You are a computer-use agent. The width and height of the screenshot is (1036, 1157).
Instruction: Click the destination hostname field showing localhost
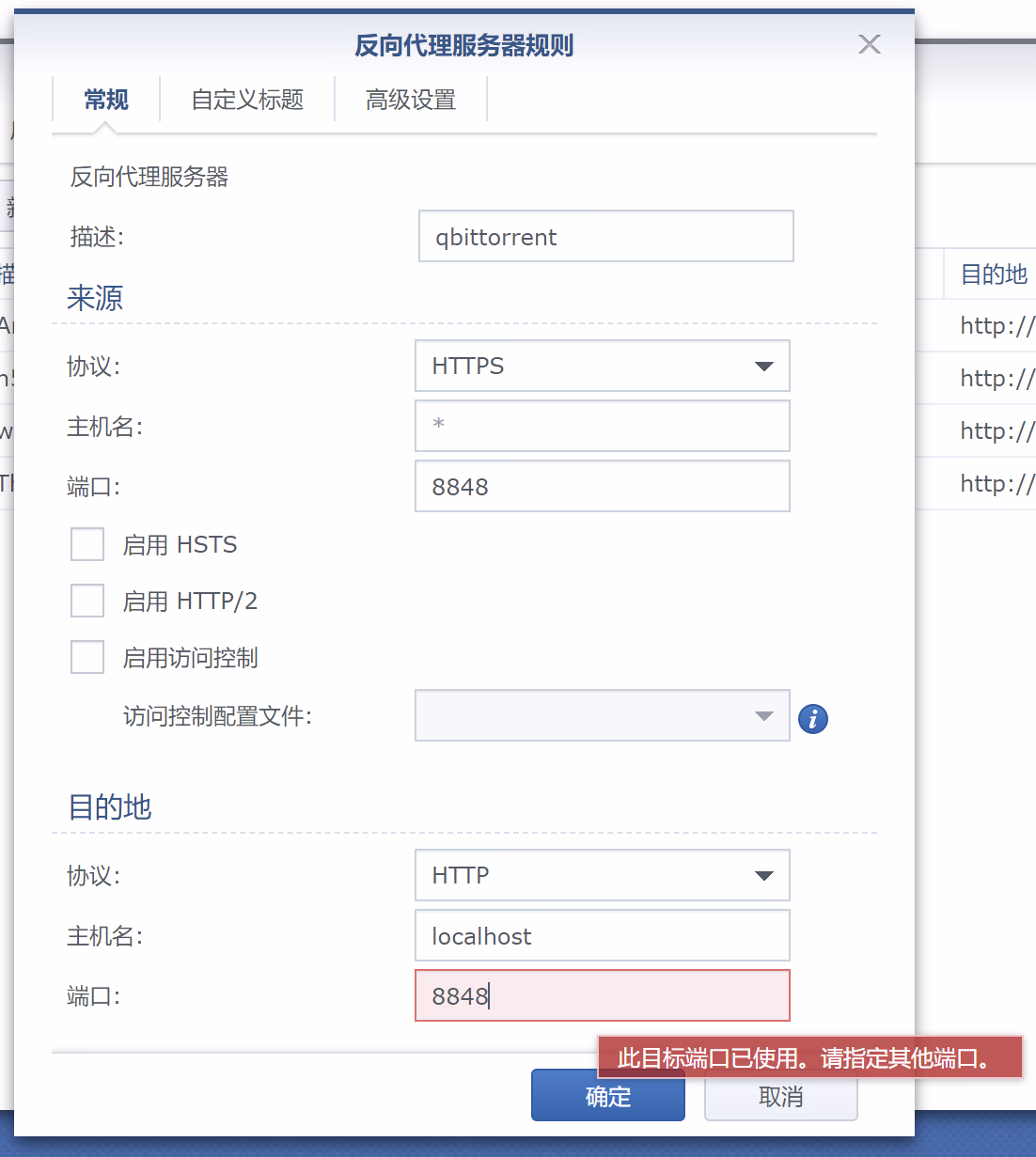coord(602,935)
